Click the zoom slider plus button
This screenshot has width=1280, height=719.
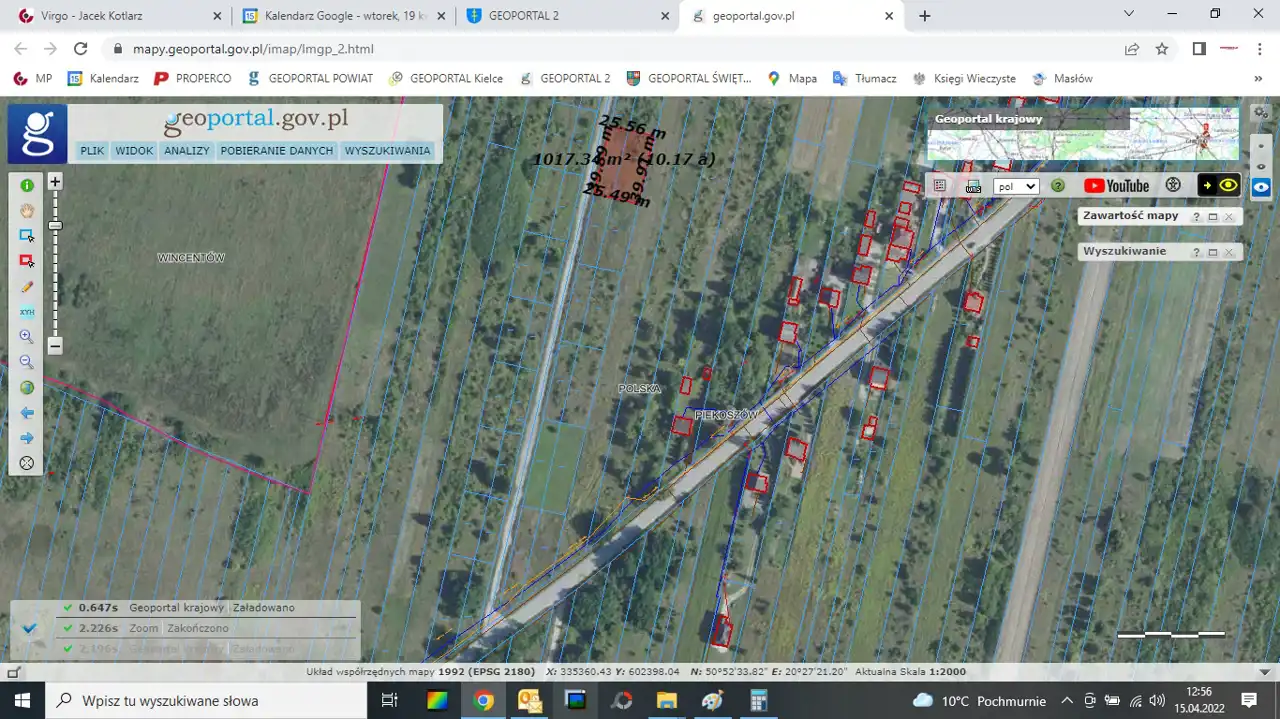[x=56, y=182]
